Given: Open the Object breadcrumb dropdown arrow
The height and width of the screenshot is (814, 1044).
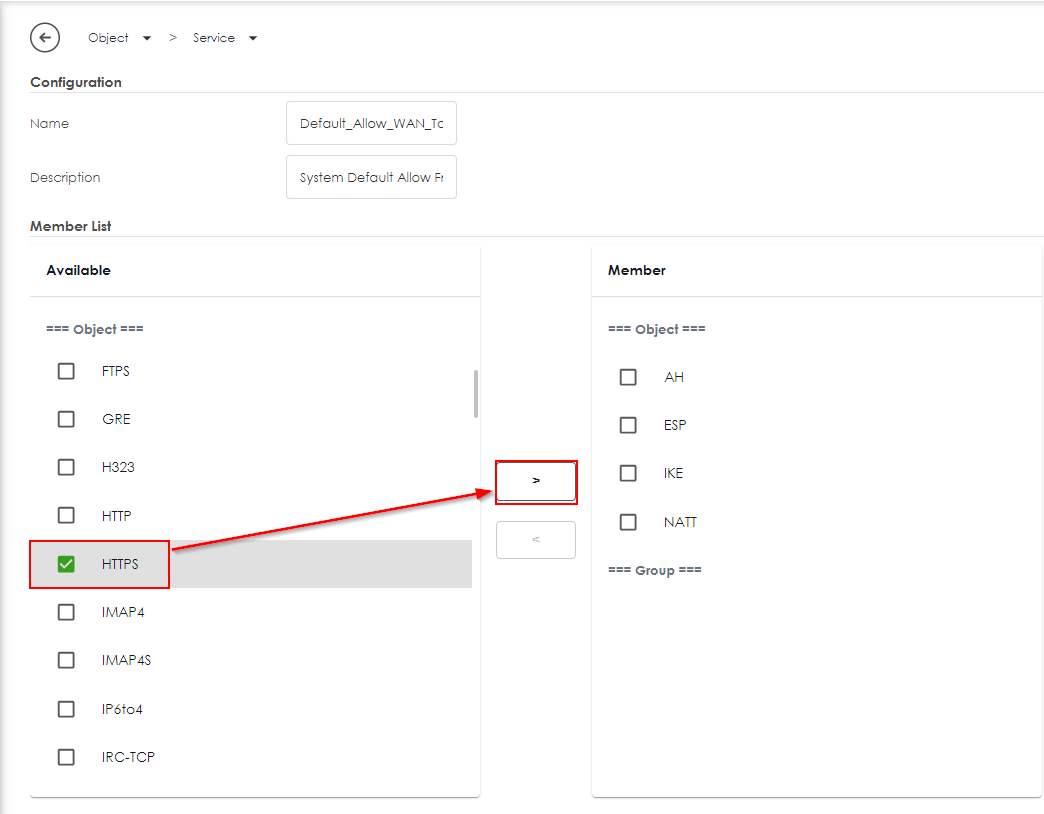Looking at the screenshot, I should [147, 39].
